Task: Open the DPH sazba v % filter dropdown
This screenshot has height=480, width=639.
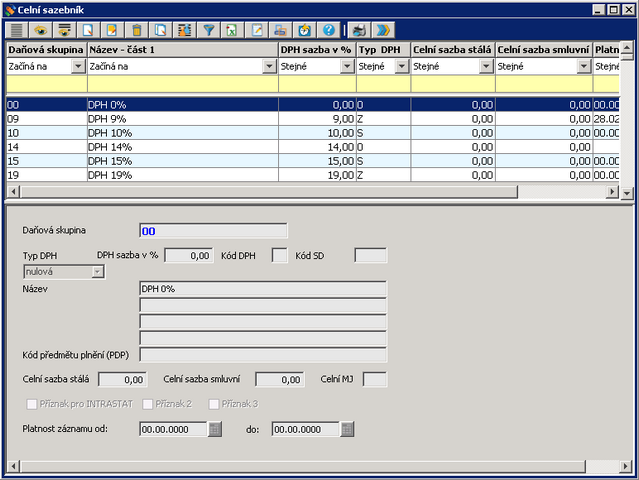Action: 347,67
